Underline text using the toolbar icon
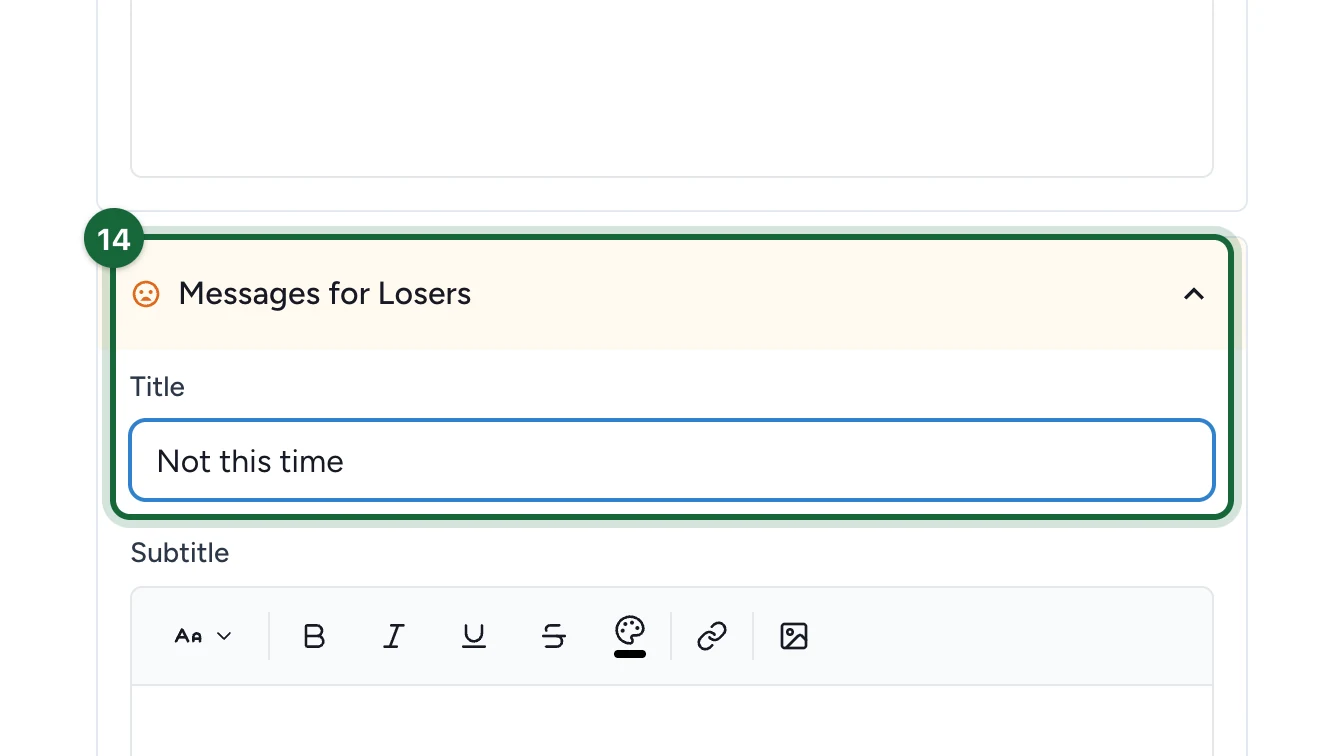Screen dimensions: 1344x756 [x=474, y=636]
